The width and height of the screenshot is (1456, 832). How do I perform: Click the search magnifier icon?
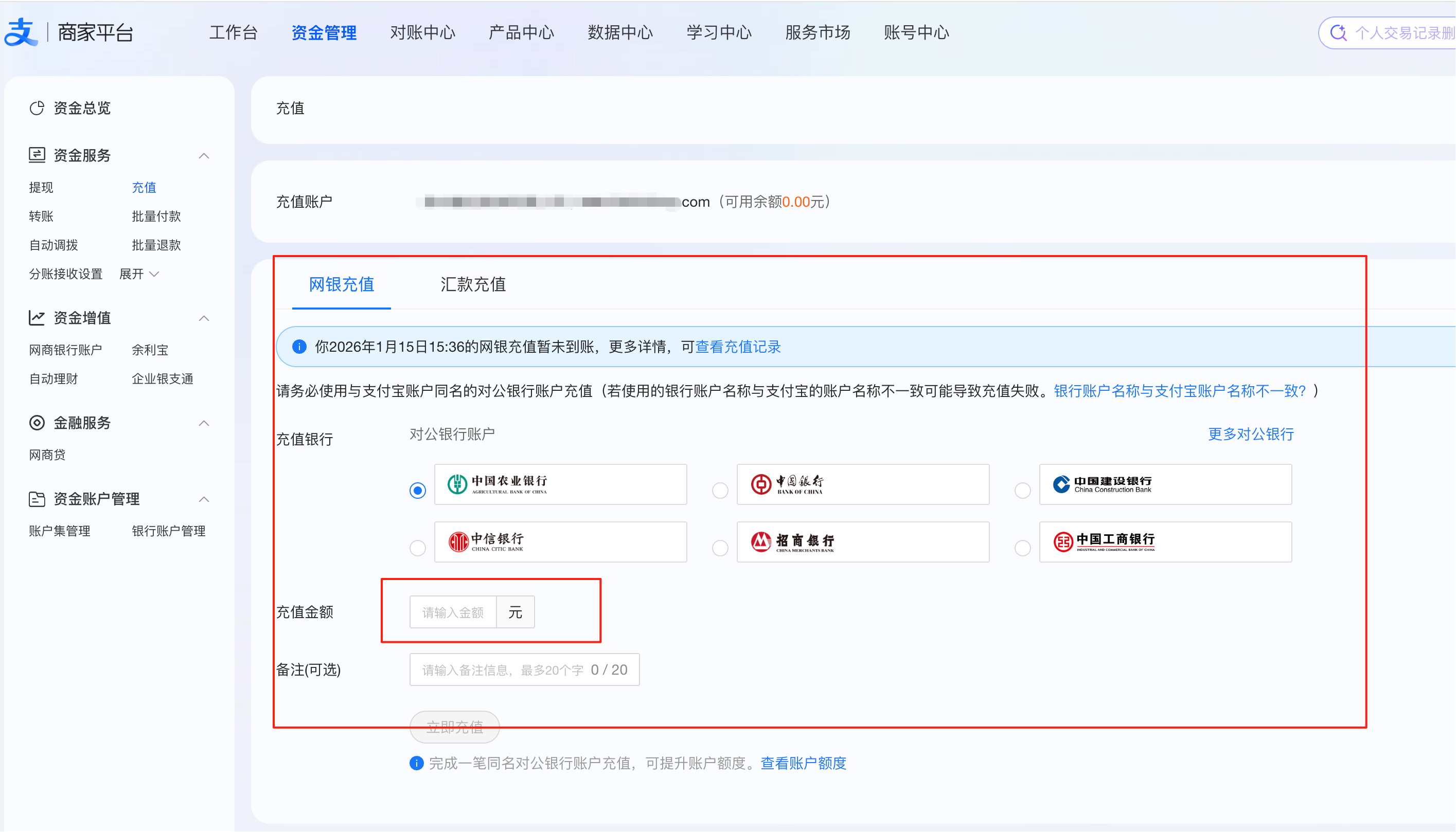pos(1338,32)
